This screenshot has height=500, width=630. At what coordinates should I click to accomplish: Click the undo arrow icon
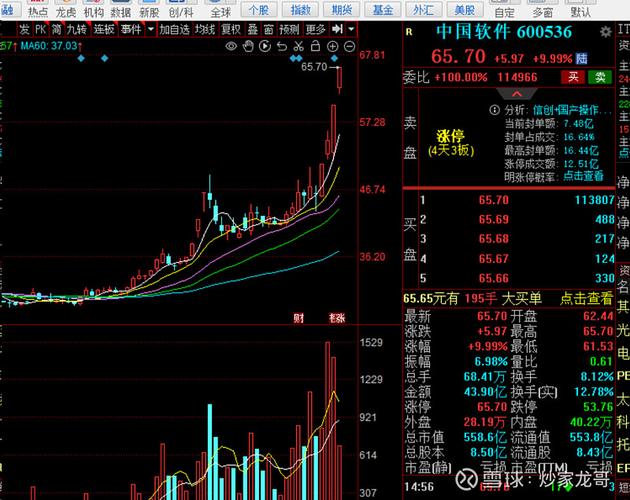tap(282, 46)
